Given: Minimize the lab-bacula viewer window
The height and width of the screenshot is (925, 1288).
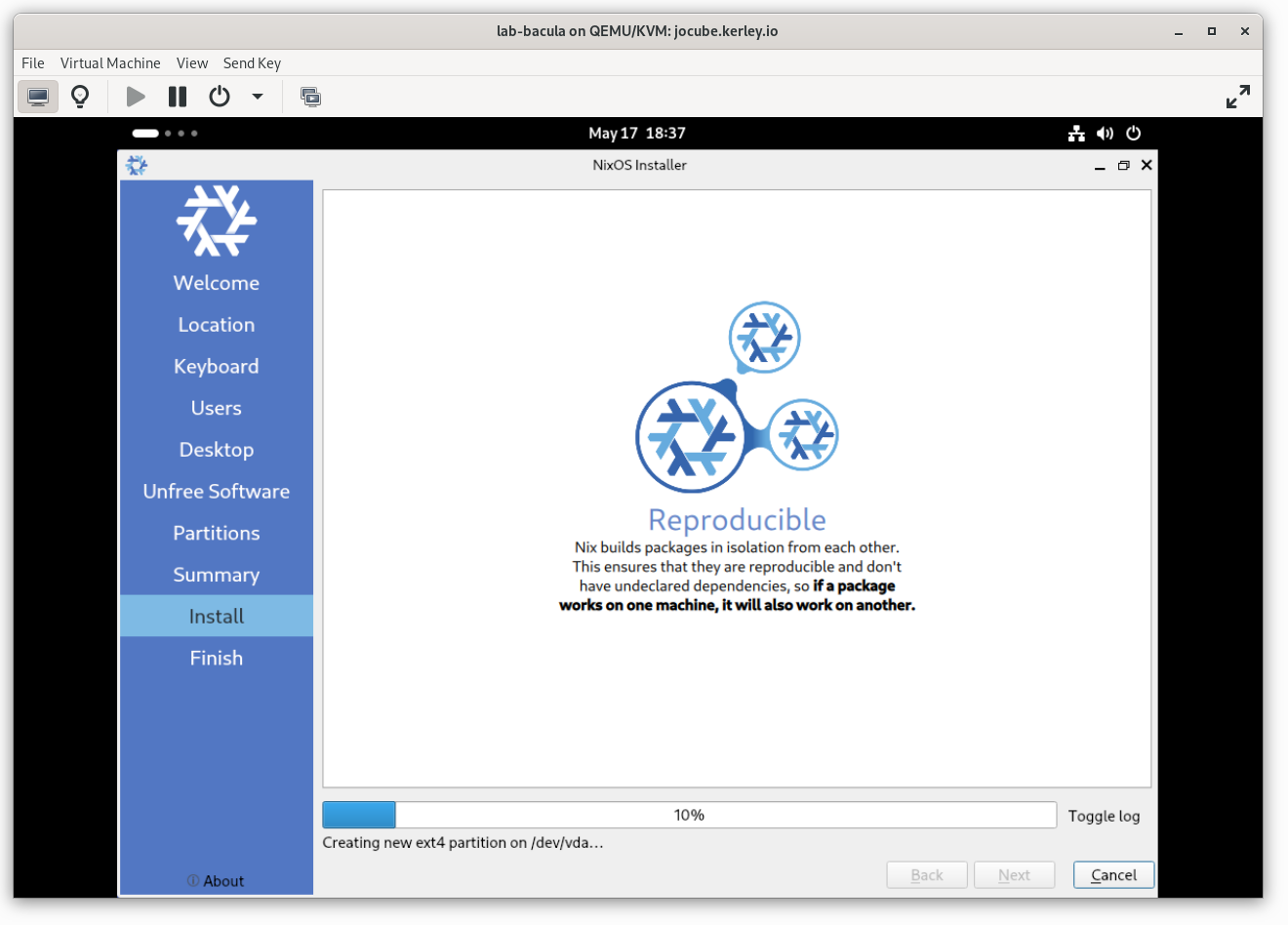Looking at the screenshot, I should pos(1179,31).
